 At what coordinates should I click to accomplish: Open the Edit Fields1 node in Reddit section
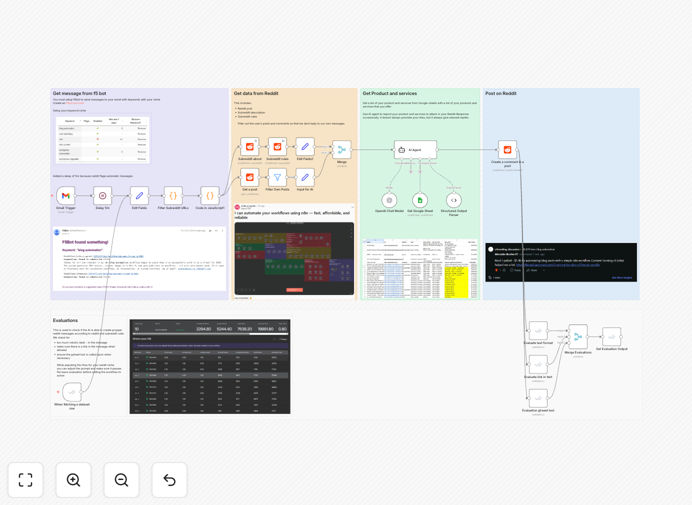305,147
